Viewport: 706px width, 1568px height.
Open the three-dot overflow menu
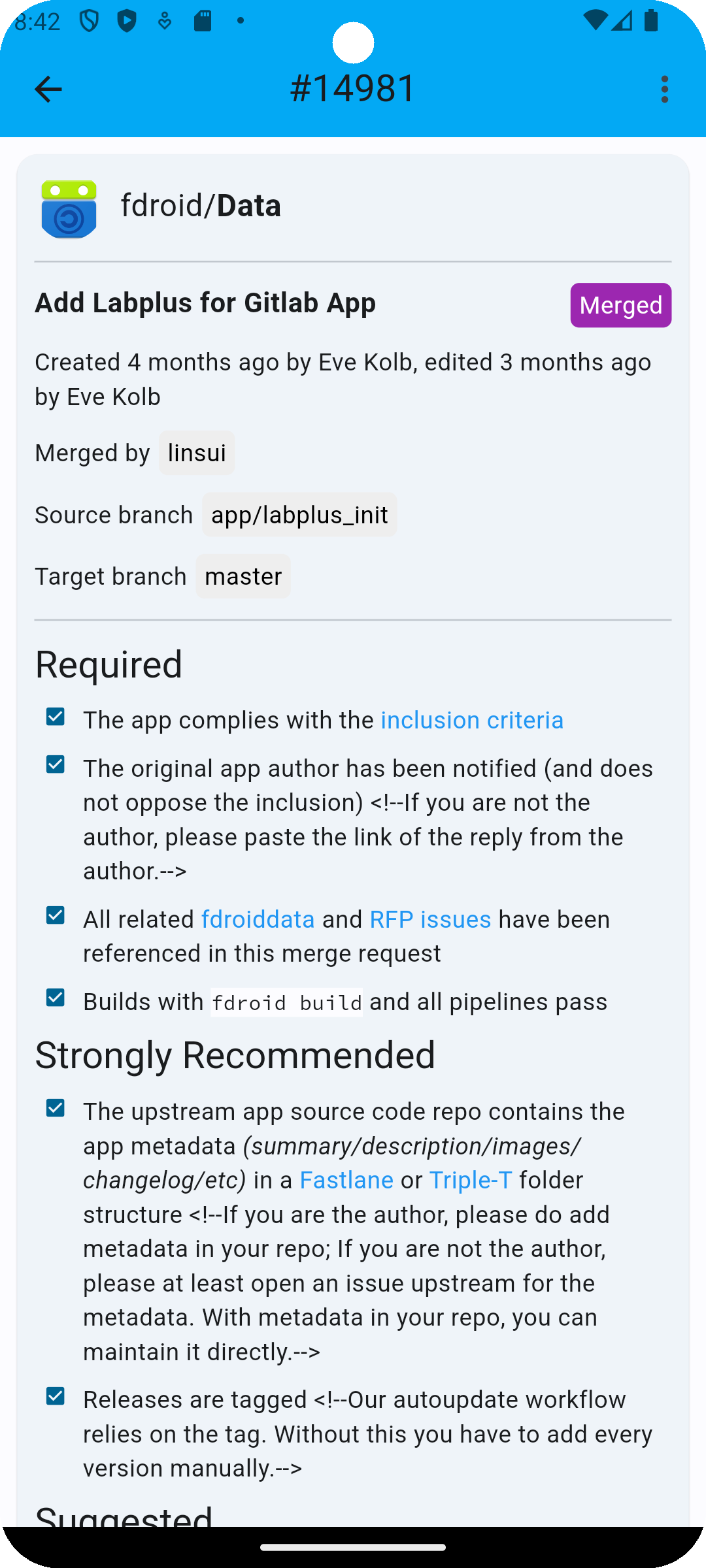coord(664,89)
